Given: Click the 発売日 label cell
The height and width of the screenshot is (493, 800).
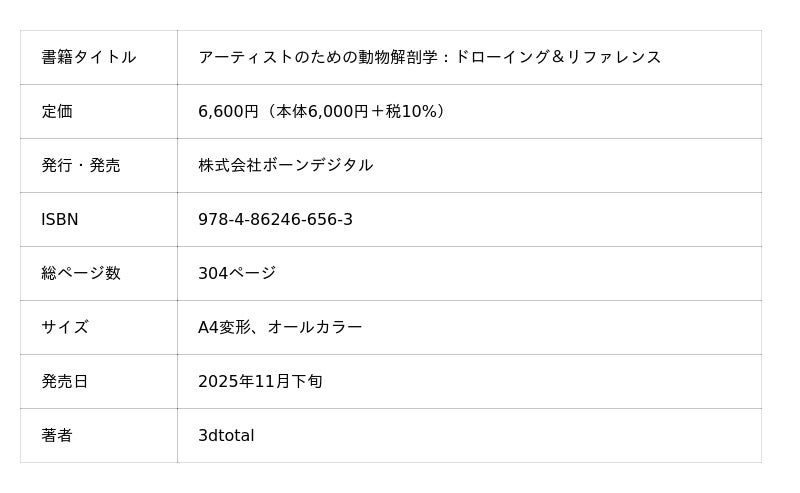Looking at the screenshot, I should pyautogui.click(x=64, y=381).
